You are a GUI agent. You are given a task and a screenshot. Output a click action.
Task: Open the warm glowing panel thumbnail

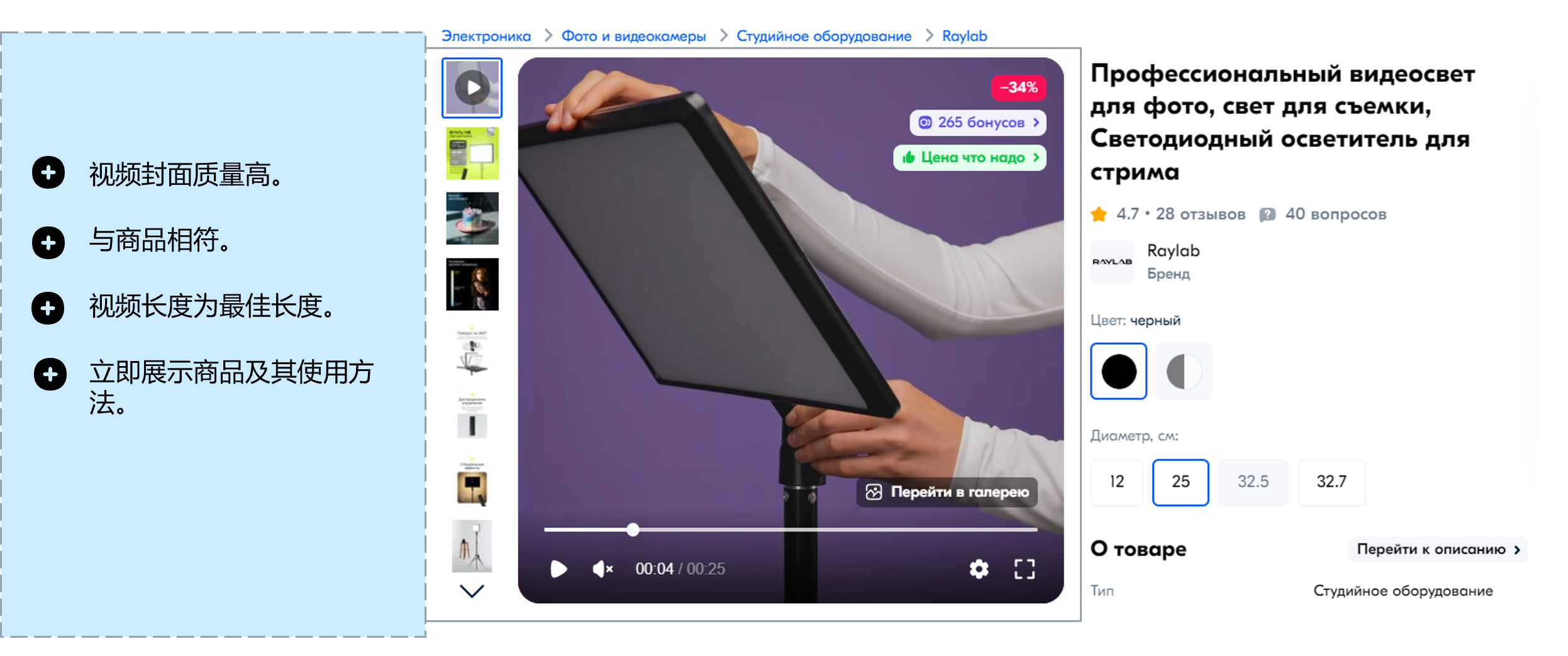472,482
